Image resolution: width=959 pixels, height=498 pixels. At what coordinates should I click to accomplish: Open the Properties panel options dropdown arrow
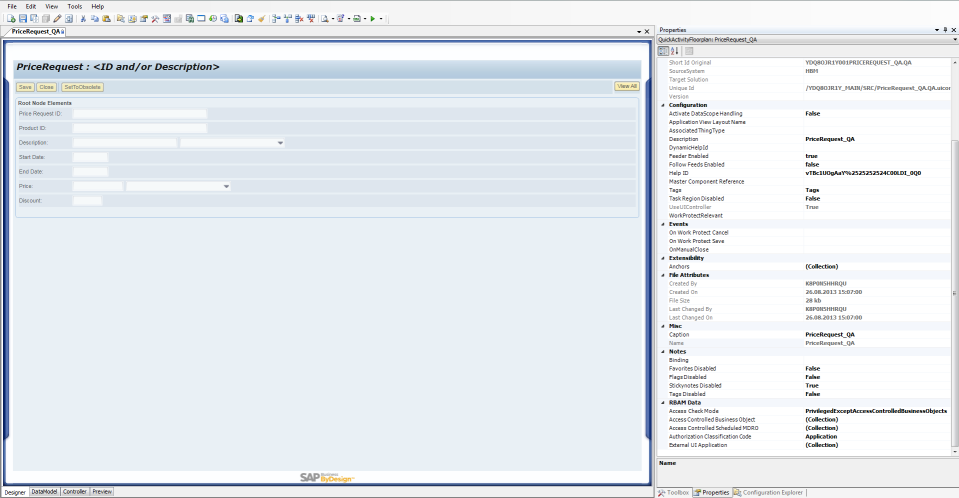[937, 30]
